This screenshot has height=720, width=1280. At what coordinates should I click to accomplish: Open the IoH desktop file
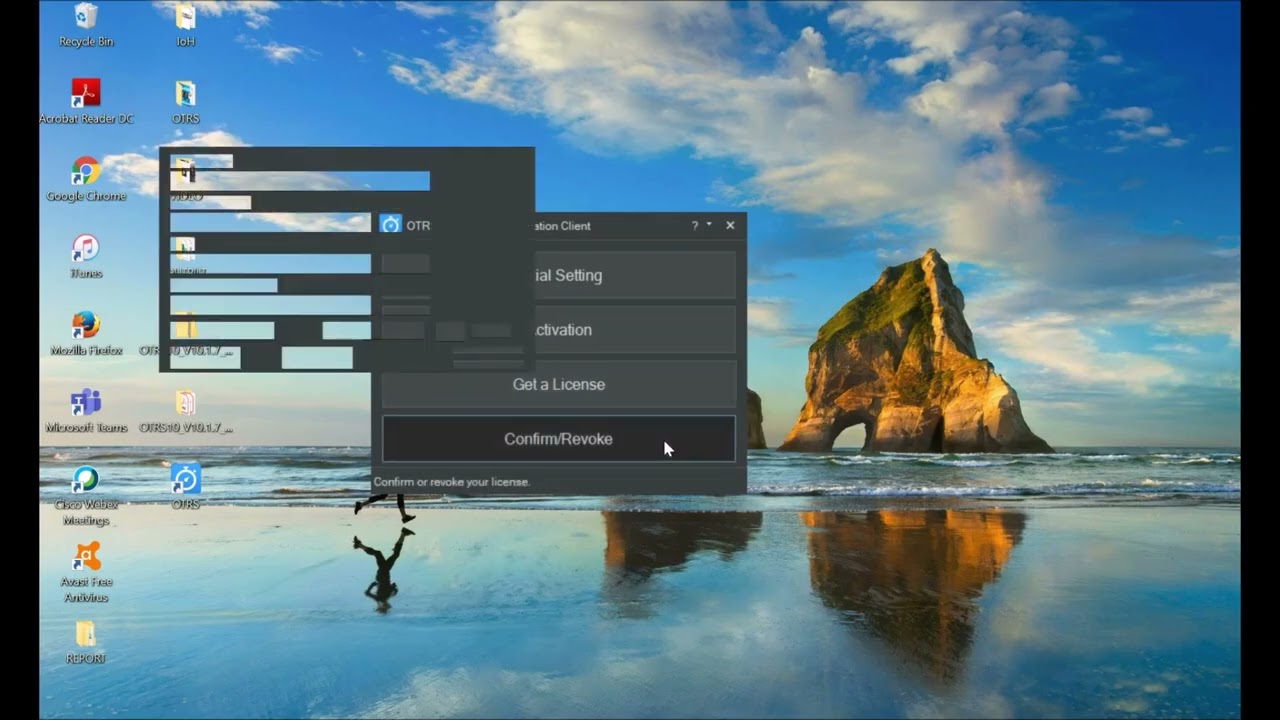coord(185,25)
